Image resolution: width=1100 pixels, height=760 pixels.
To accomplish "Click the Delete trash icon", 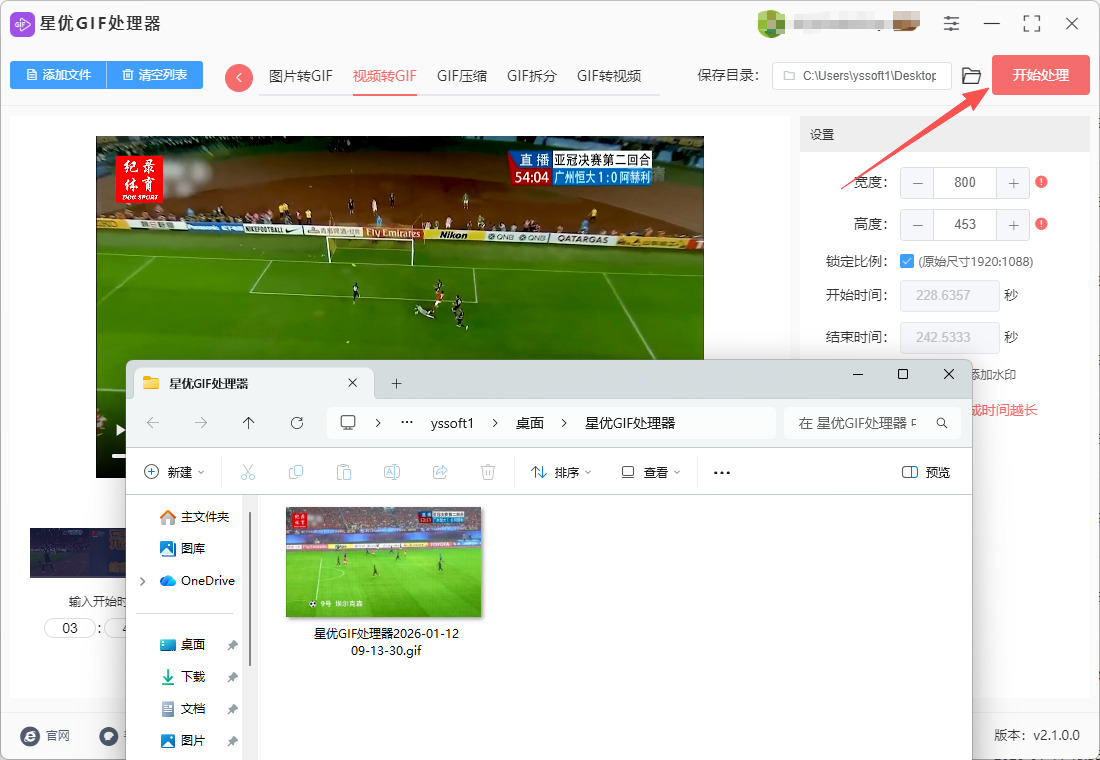I will (x=488, y=472).
